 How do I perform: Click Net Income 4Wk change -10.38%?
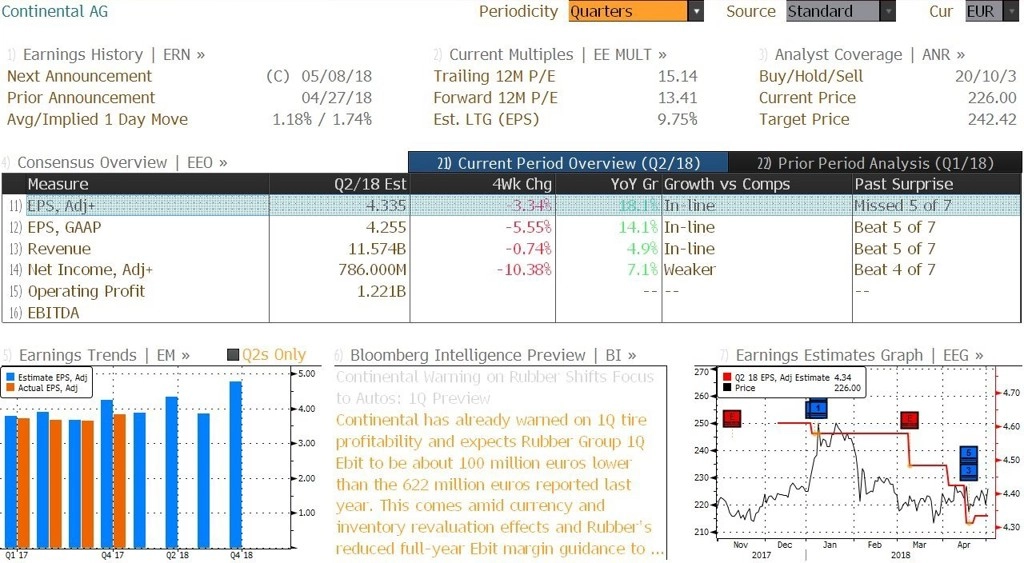pyautogui.click(x=524, y=270)
